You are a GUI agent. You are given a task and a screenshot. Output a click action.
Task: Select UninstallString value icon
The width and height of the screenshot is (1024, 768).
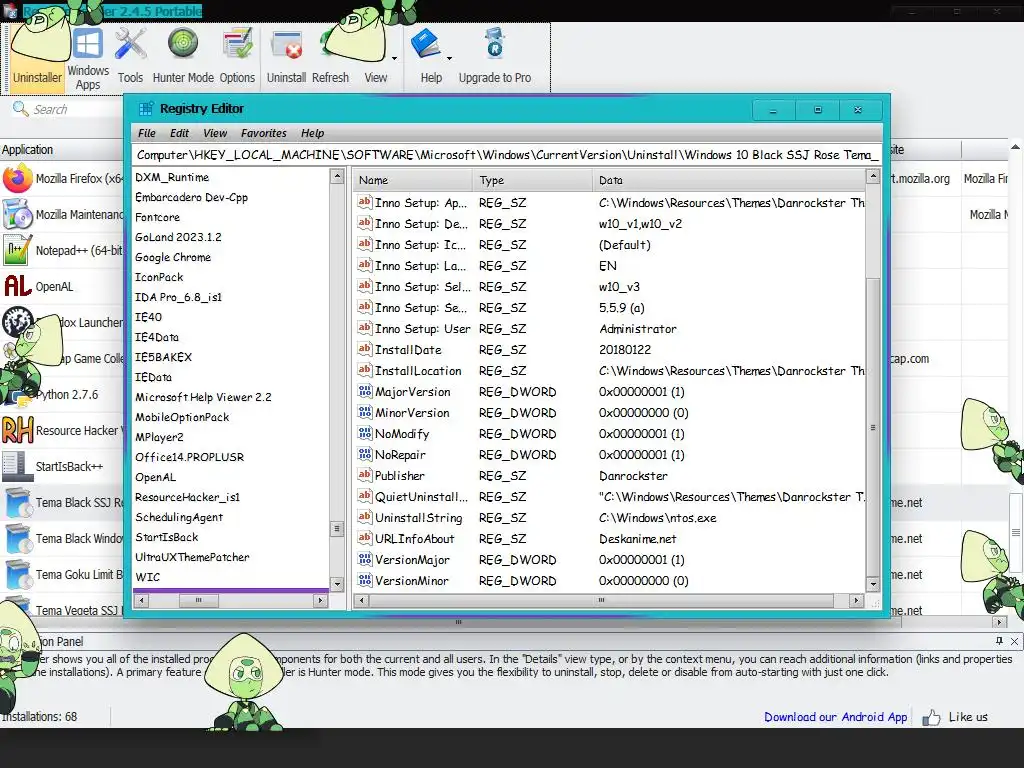click(365, 517)
